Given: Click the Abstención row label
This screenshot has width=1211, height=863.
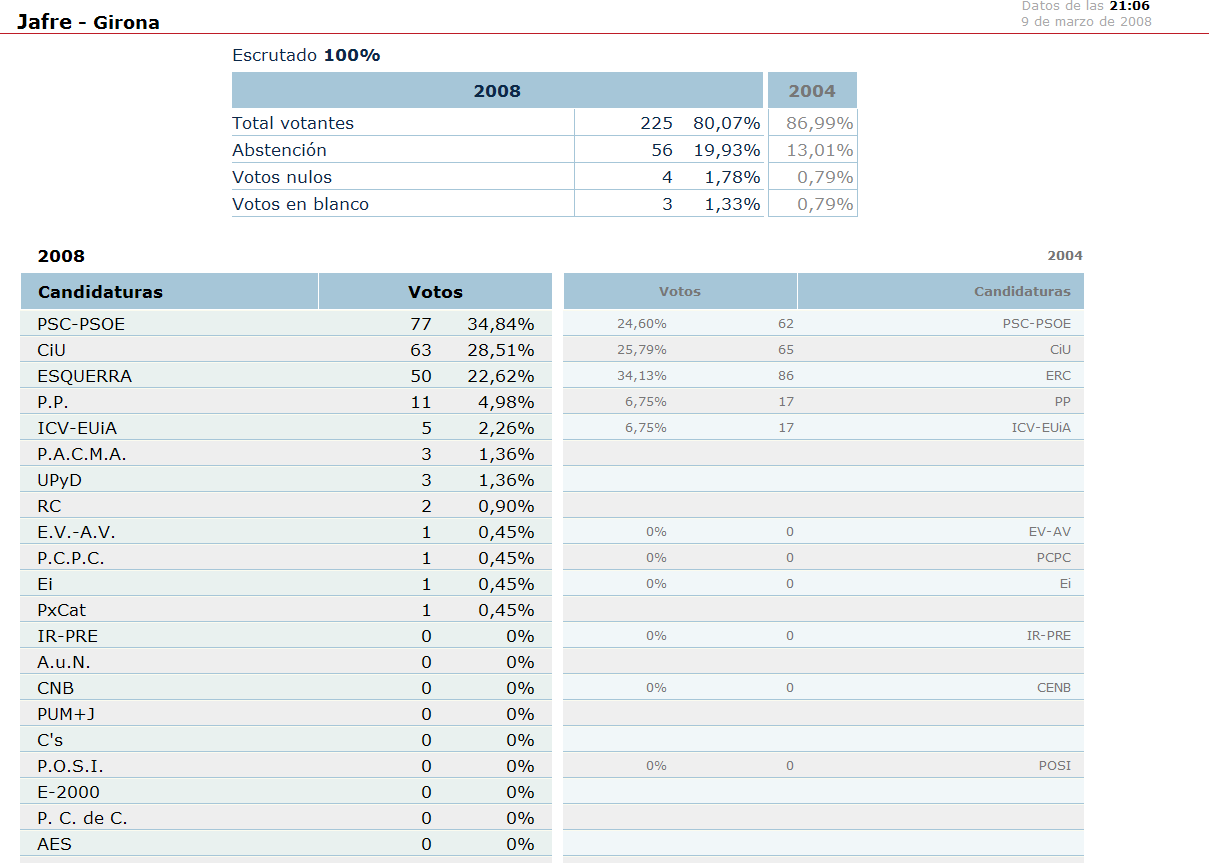Looking at the screenshot, I should [x=279, y=150].
